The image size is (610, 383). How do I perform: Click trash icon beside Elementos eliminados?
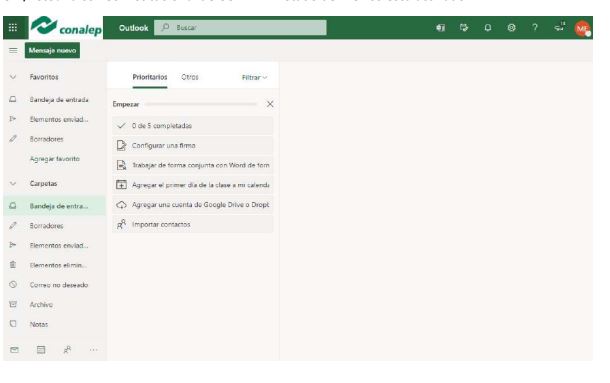click(x=13, y=265)
